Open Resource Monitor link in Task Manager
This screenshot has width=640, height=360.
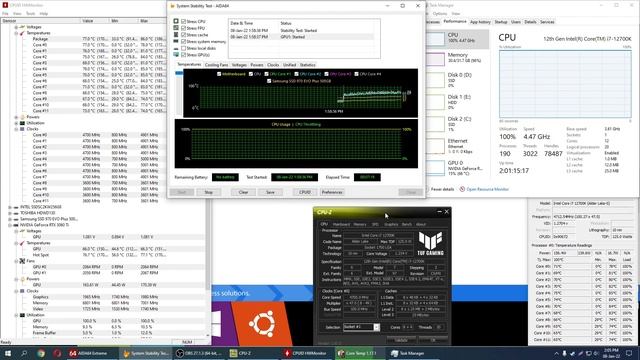pos(487,189)
